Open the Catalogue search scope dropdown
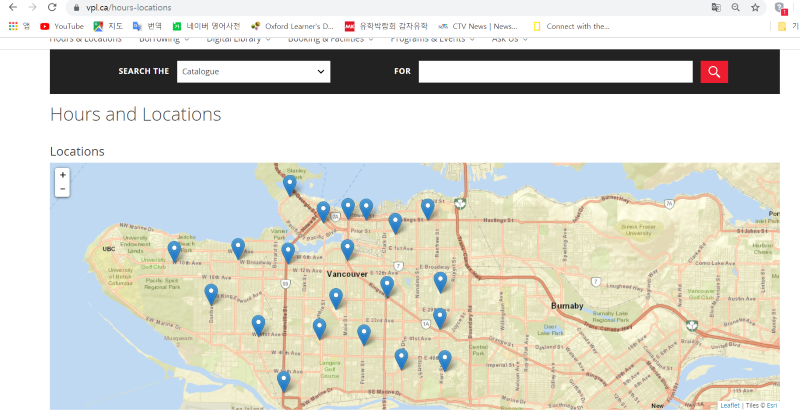The width and height of the screenshot is (800, 412). [x=253, y=72]
